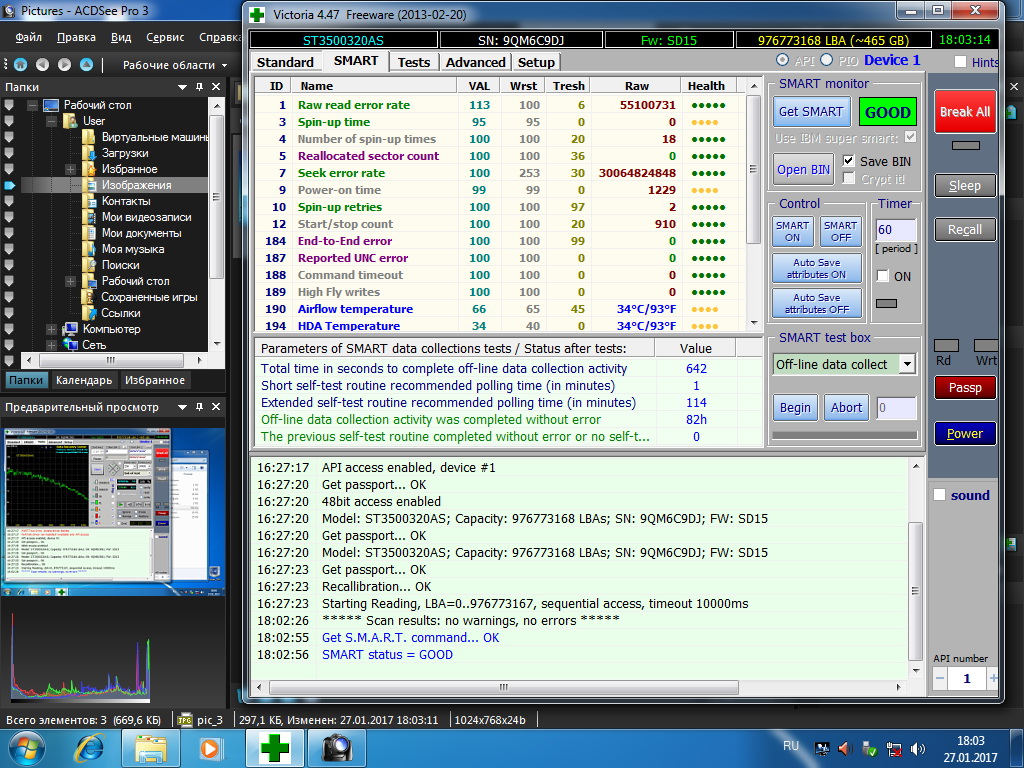
Task: Collapse the User tree node
Action: (x=51, y=121)
